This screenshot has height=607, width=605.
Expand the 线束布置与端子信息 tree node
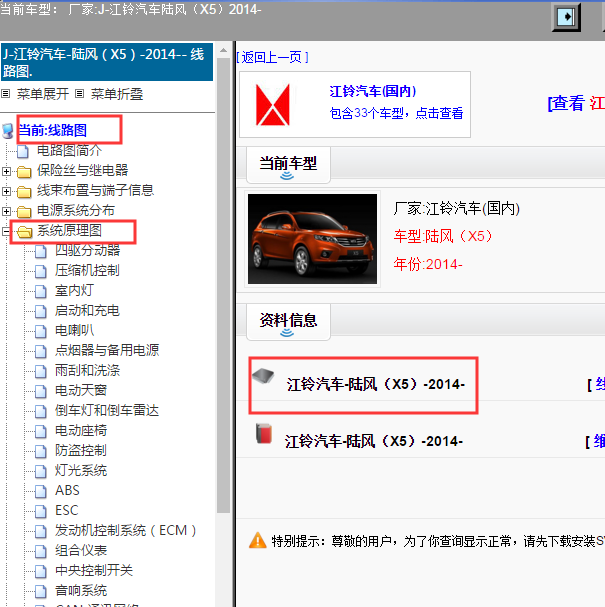(6, 191)
